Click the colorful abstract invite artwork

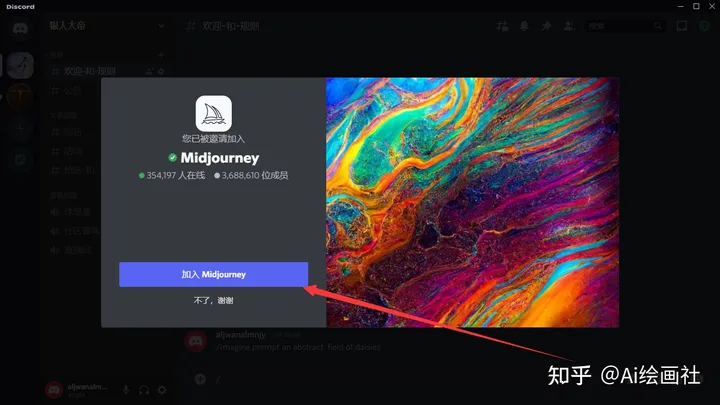coord(472,202)
